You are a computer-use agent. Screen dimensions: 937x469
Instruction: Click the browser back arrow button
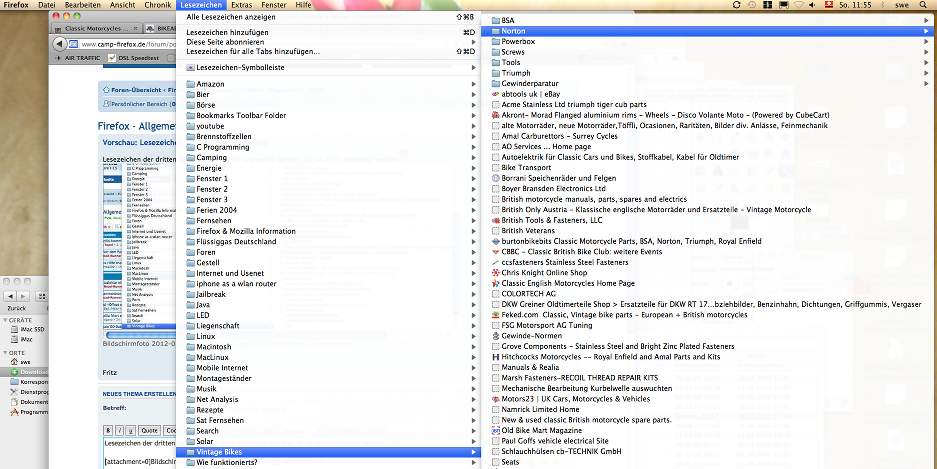click(x=58, y=44)
